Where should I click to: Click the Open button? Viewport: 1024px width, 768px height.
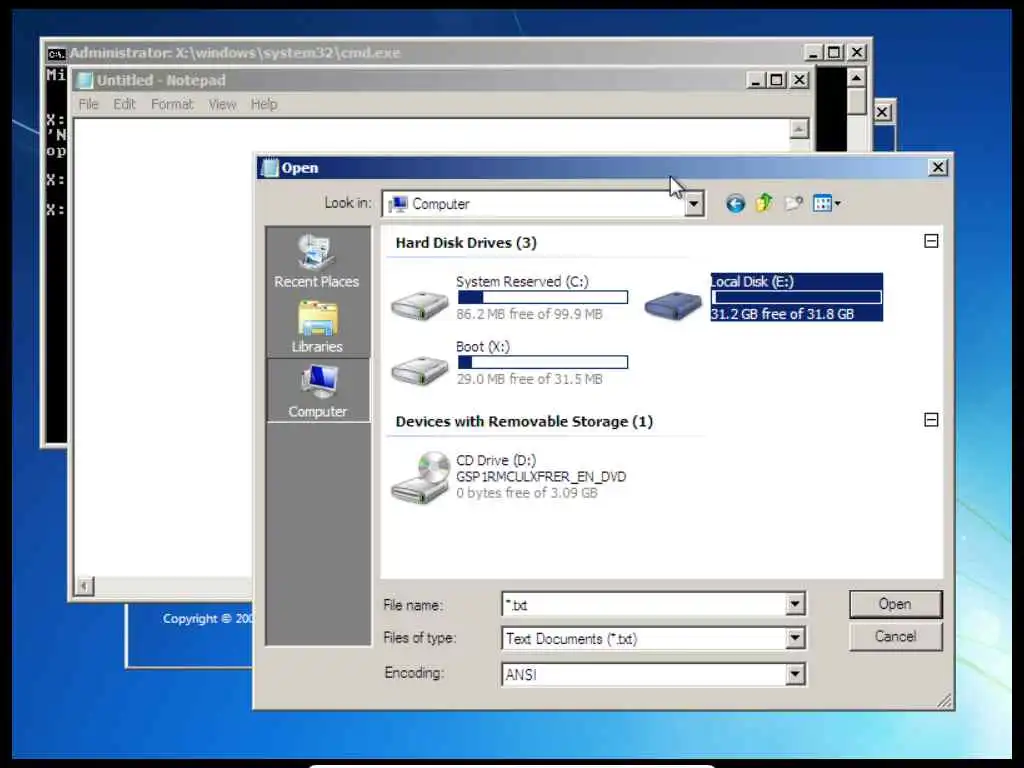click(x=895, y=604)
